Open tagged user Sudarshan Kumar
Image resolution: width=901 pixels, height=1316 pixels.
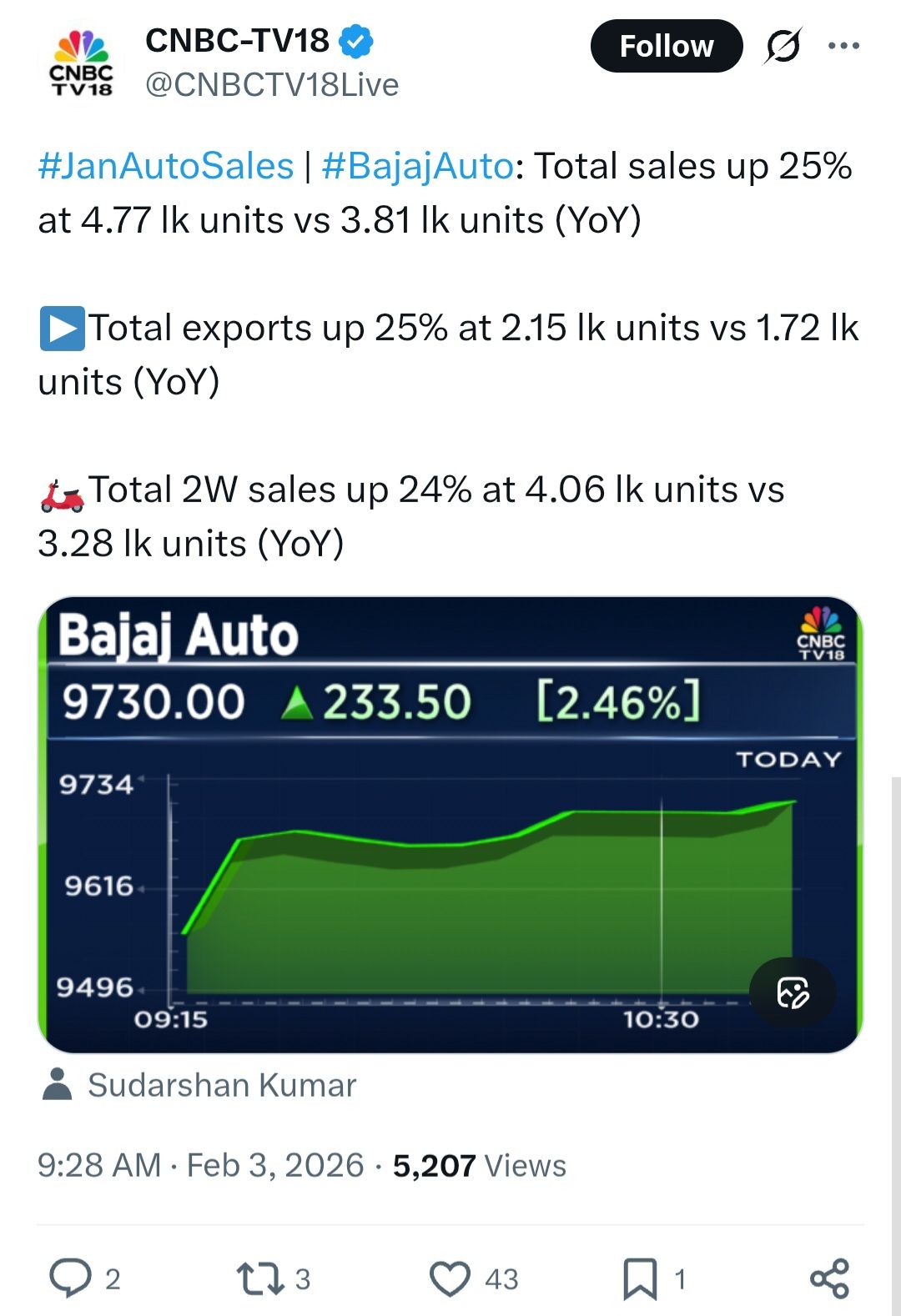(222, 1085)
